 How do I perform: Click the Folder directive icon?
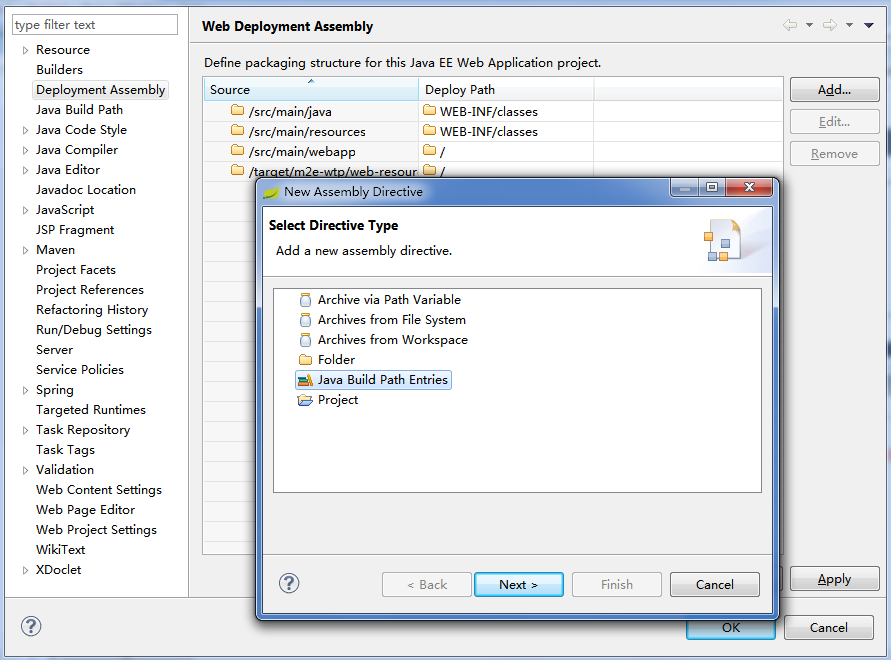306,360
